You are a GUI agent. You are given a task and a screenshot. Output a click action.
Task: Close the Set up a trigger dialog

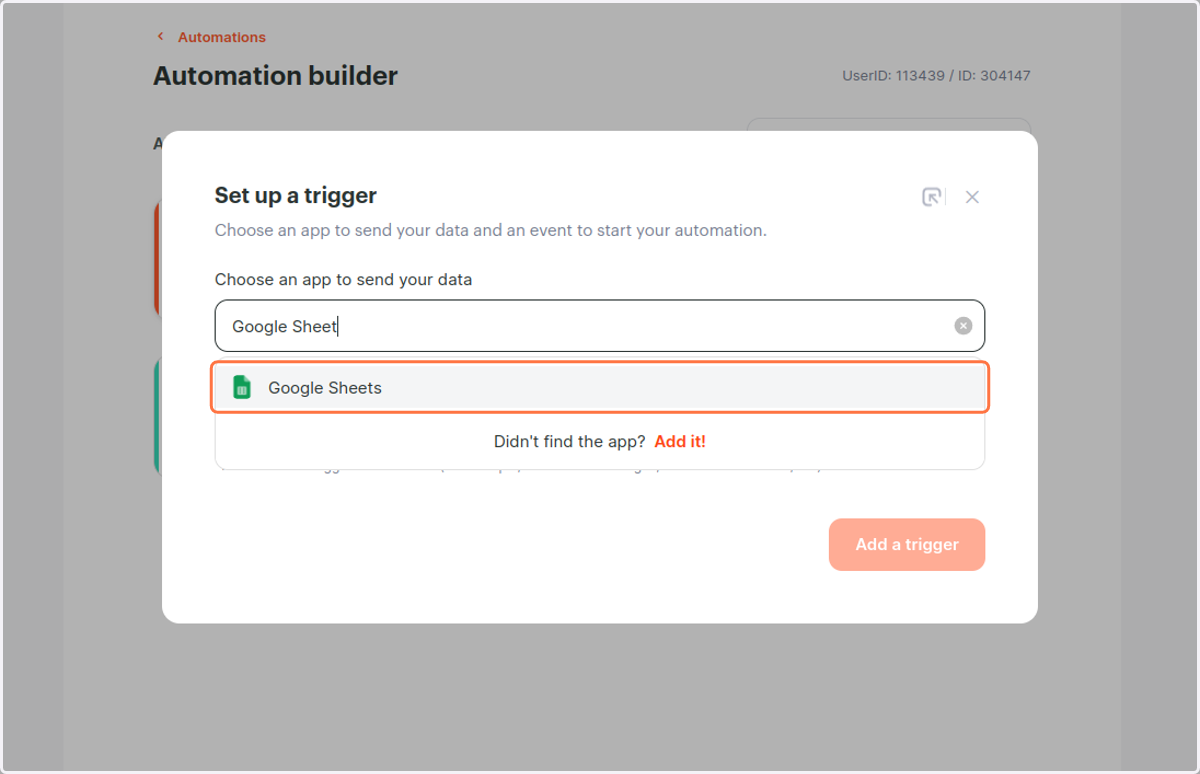pyautogui.click(x=972, y=197)
